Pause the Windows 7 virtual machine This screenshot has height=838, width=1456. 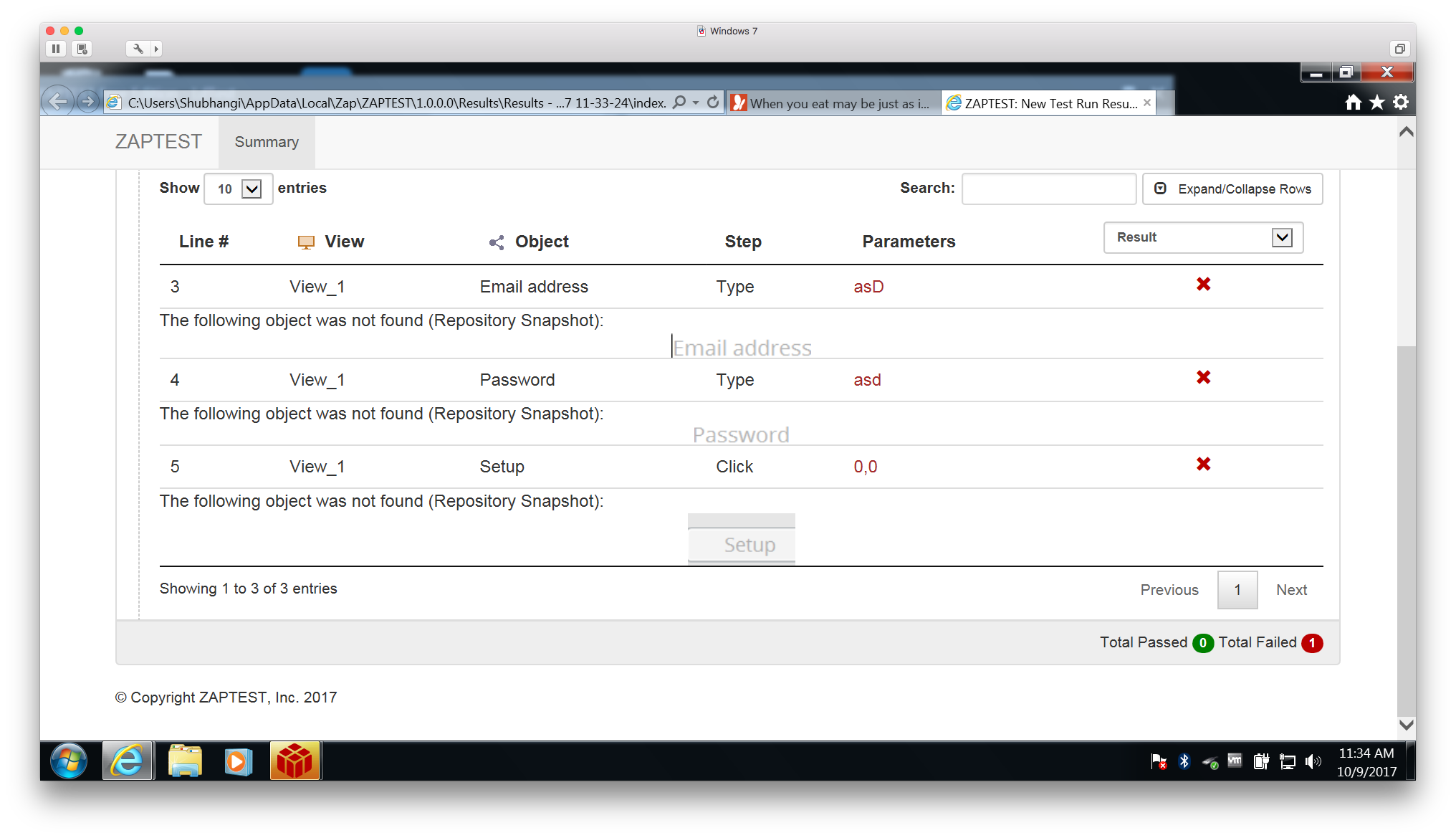[x=56, y=49]
